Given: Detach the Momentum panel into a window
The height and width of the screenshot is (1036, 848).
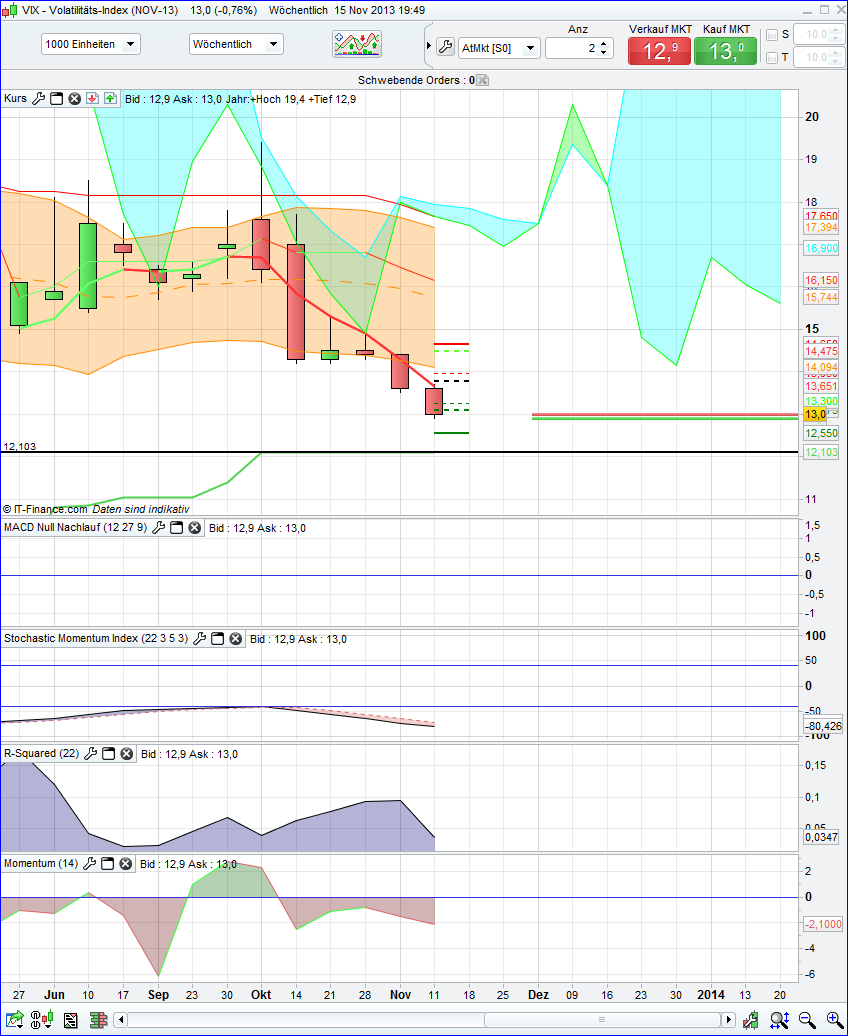Looking at the screenshot, I should click(108, 863).
